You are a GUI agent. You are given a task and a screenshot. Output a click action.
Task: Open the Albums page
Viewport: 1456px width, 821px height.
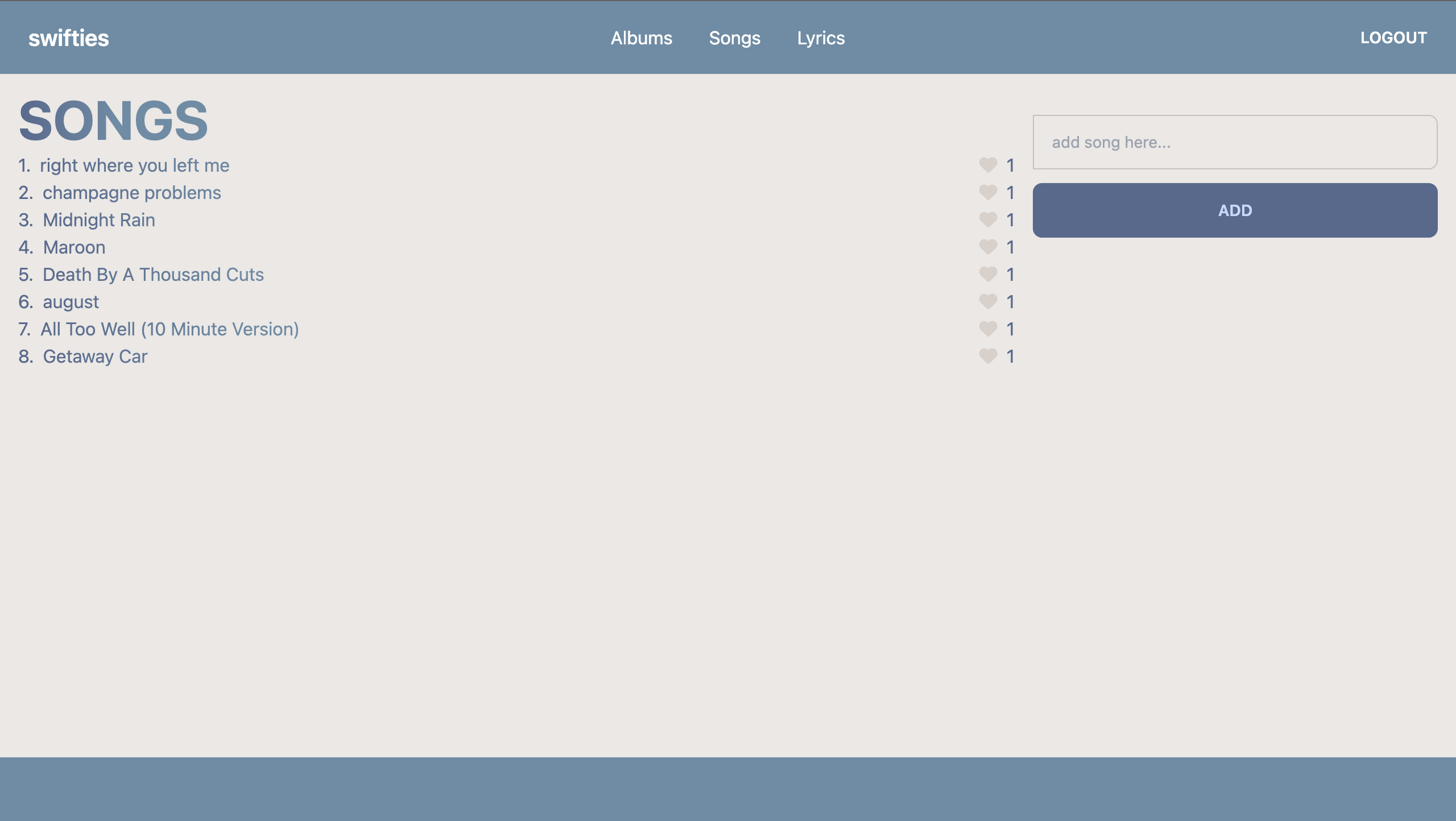pos(641,38)
